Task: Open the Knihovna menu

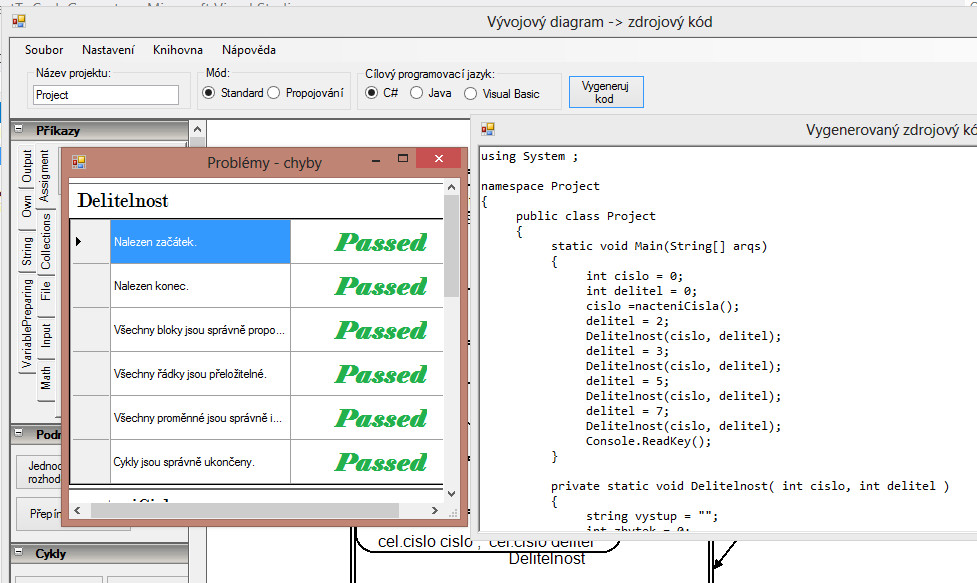Action: (x=178, y=50)
